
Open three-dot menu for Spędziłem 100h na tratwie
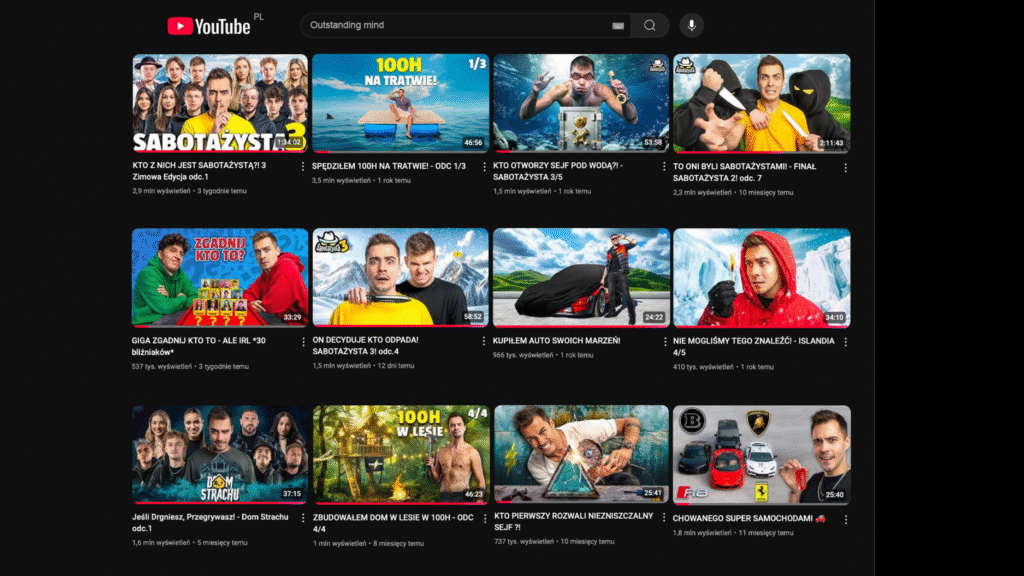[484, 167]
